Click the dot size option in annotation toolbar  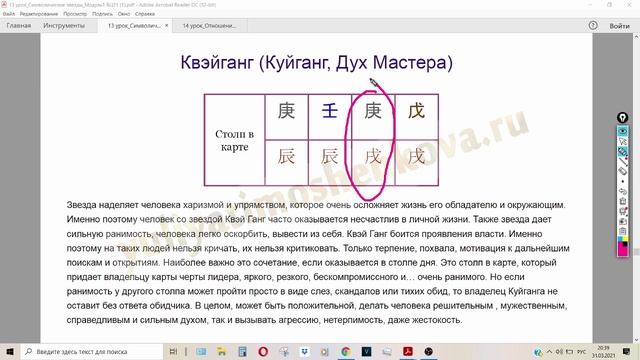(622, 182)
